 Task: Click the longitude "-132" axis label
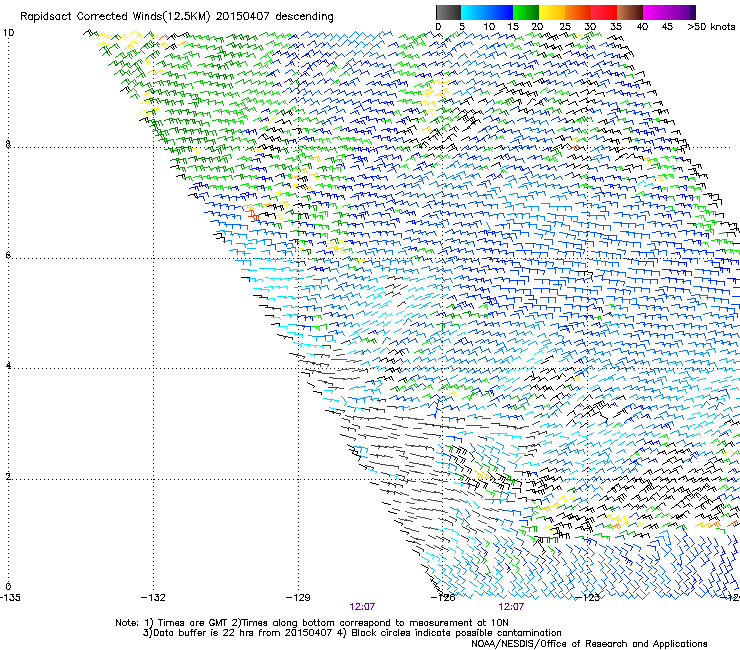[153, 598]
